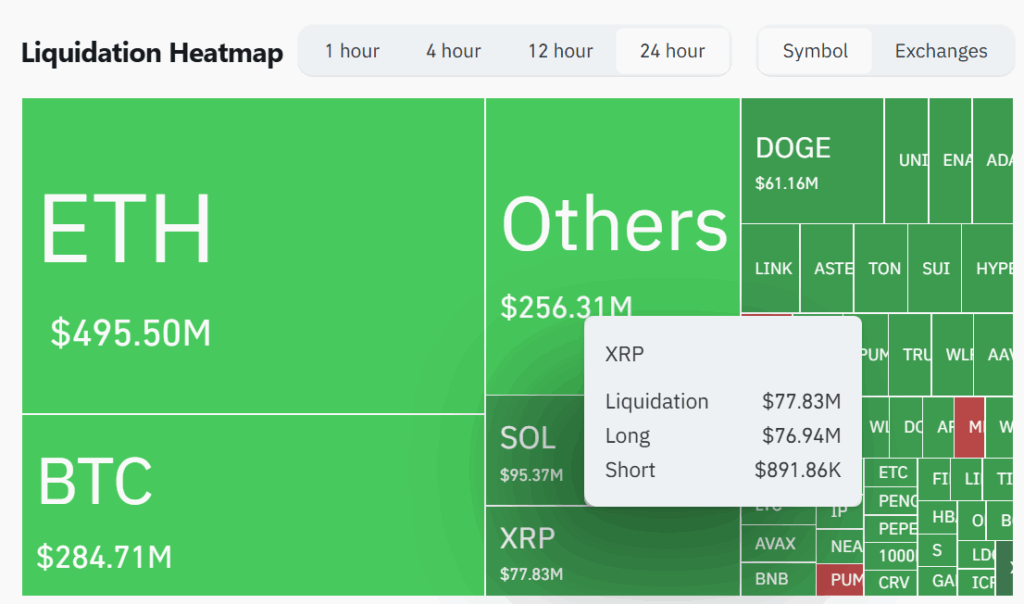Click the PENG heatmap tile

tap(891, 501)
